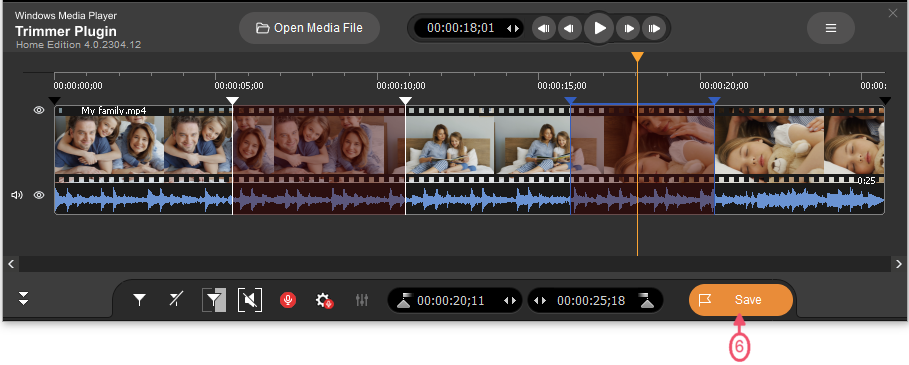Click the arrows beside 00:00:20;11
Viewport: 909px width, 365px height.
tap(510, 301)
